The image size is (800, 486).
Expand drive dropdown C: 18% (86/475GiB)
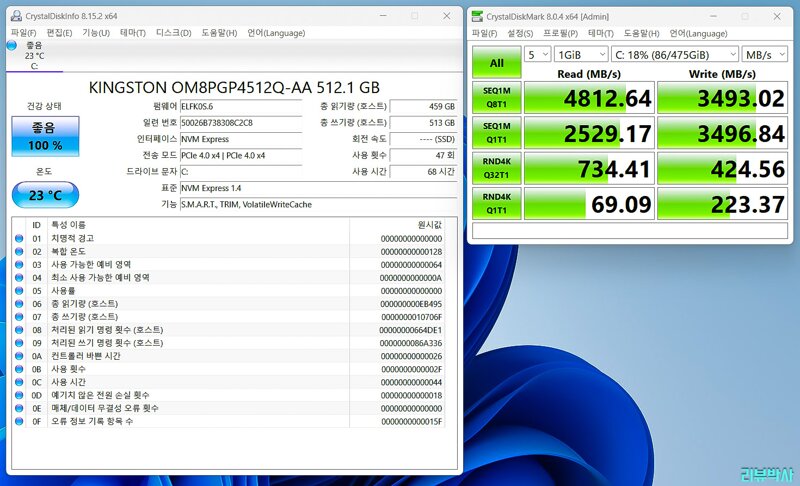[675, 54]
